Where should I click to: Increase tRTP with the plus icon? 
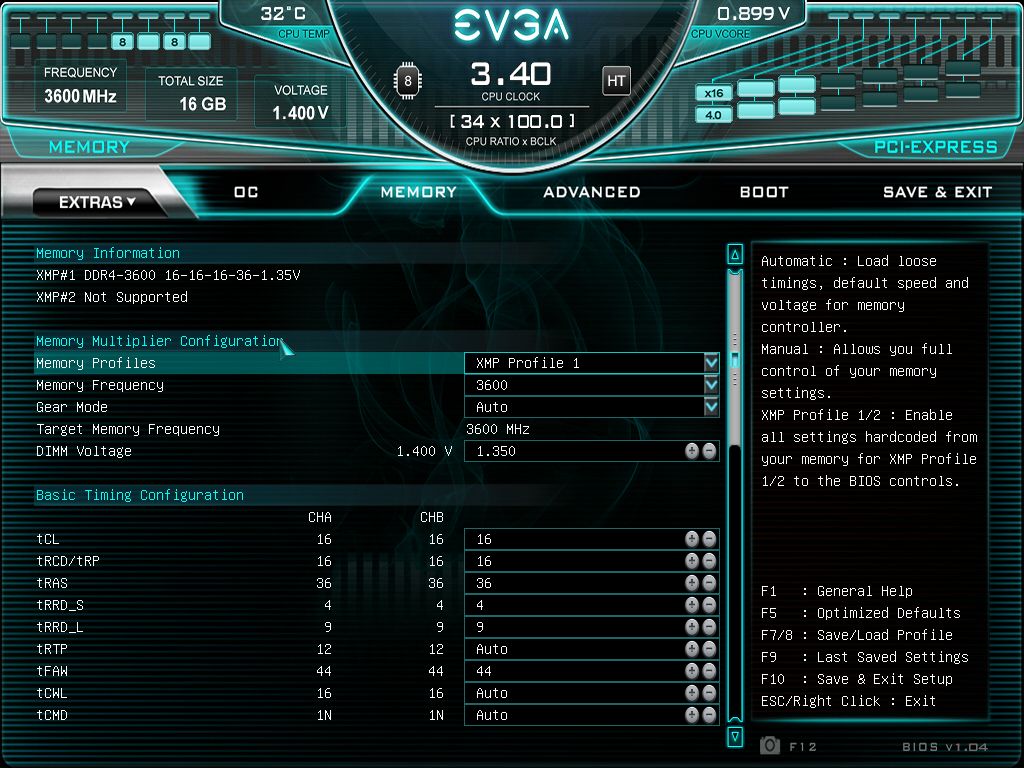click(692, 649)
